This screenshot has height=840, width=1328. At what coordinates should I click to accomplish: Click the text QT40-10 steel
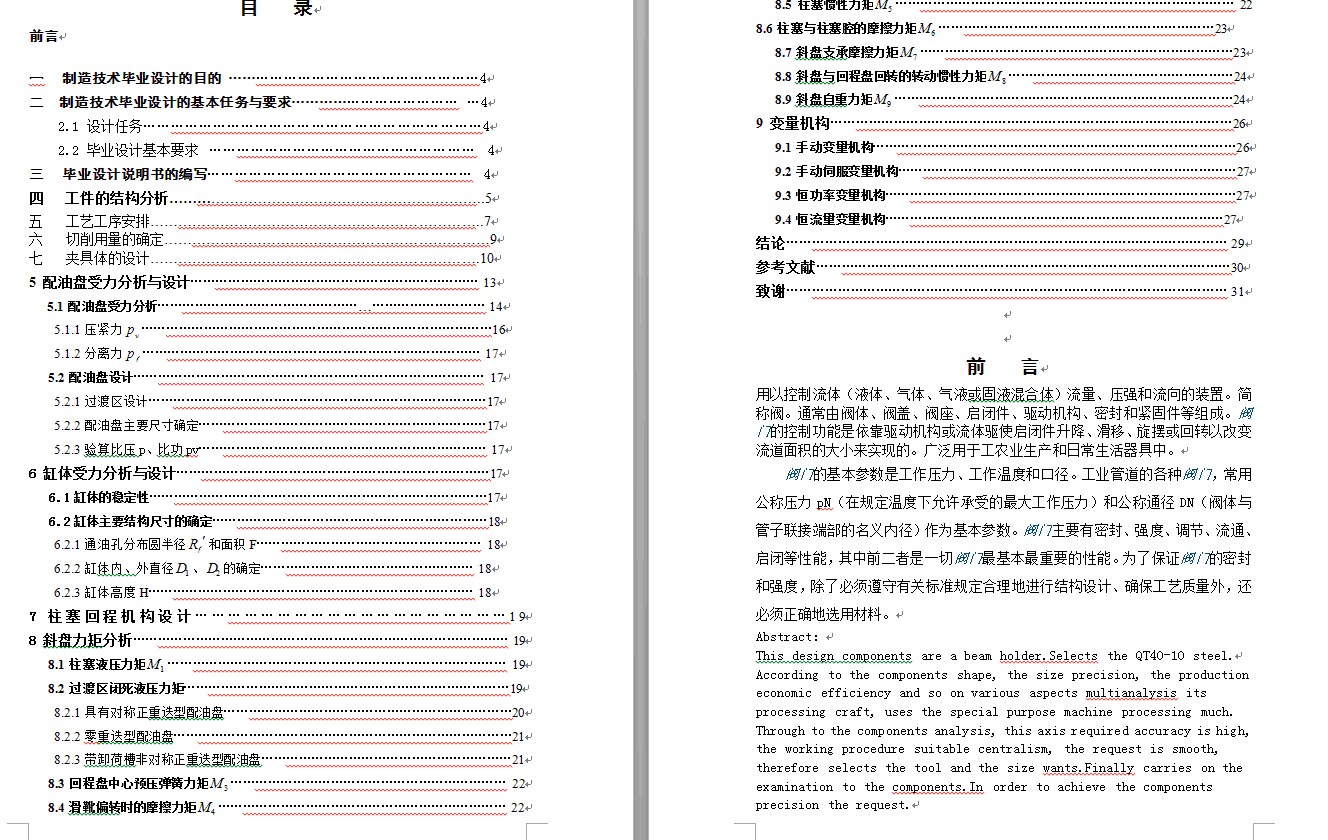pyautogui.click(x=1184, y=657)
